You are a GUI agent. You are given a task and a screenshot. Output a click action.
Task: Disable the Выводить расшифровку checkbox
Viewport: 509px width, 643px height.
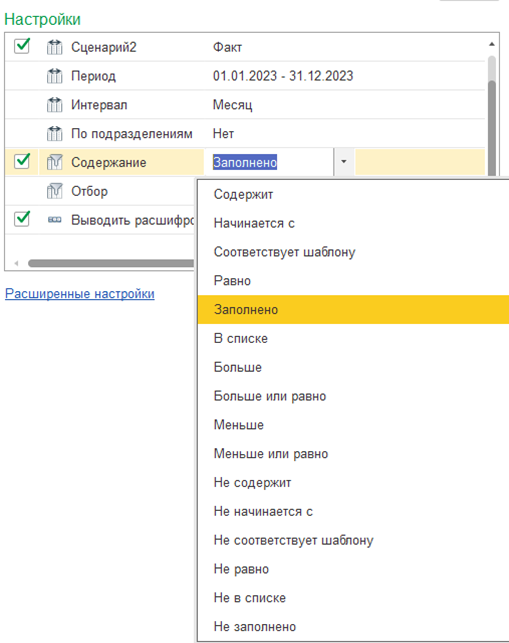(22, 219)
